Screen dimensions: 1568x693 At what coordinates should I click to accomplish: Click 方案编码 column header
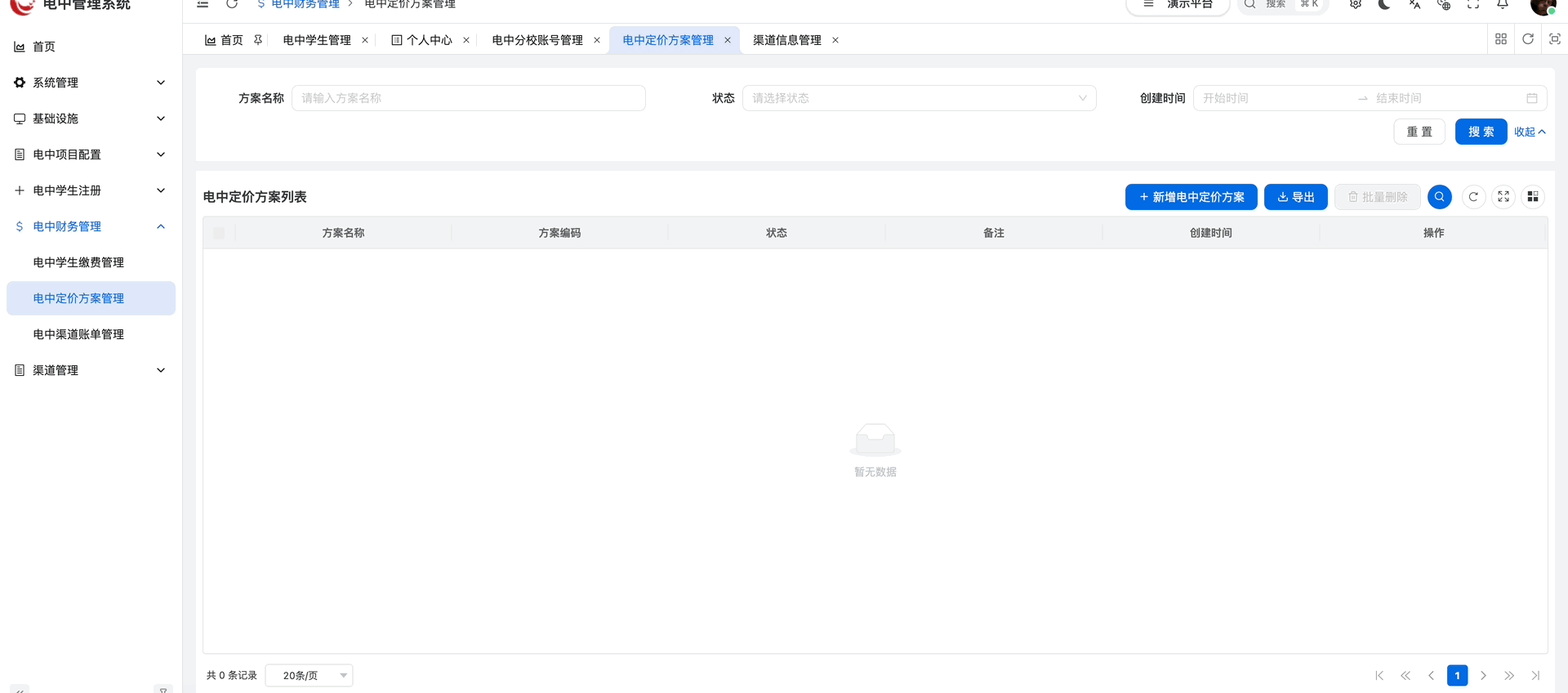coord(559,233)
